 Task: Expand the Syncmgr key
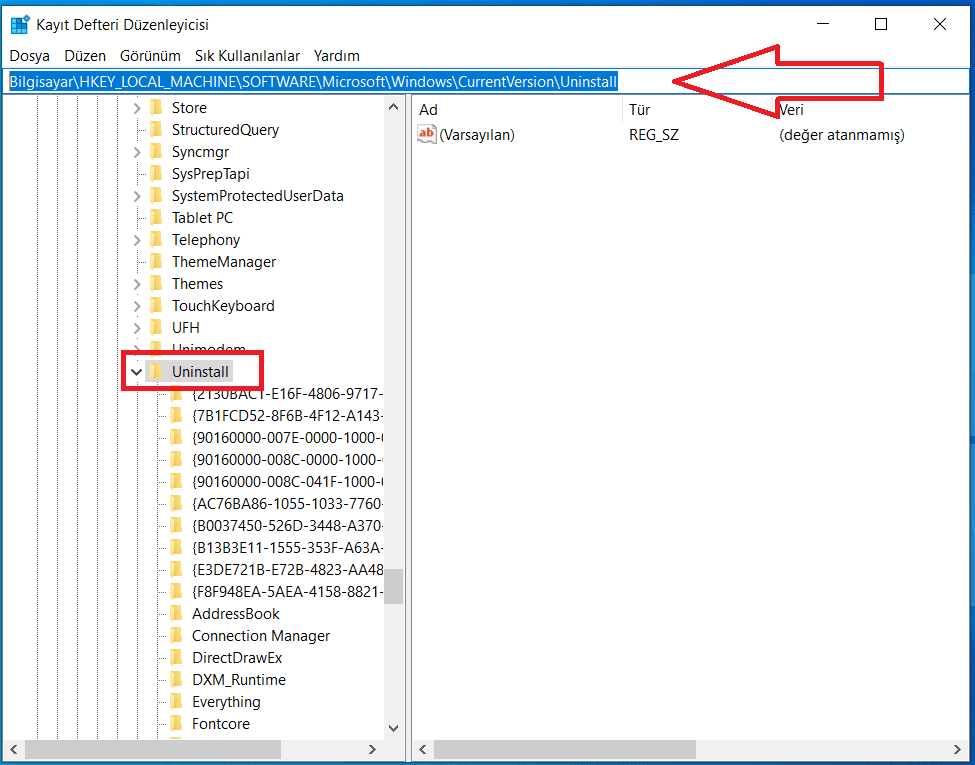click(137, 152)
